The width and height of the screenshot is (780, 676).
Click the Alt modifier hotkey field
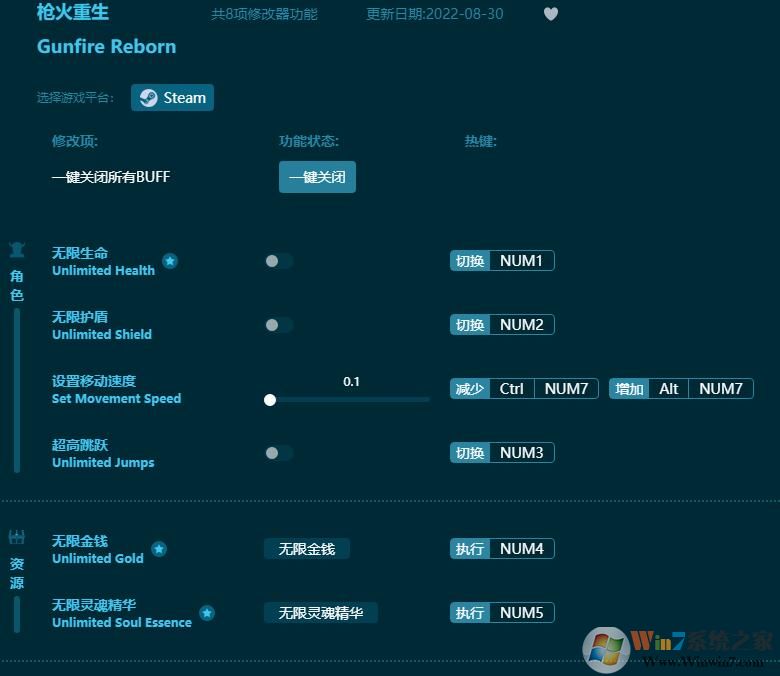point(669,388)
